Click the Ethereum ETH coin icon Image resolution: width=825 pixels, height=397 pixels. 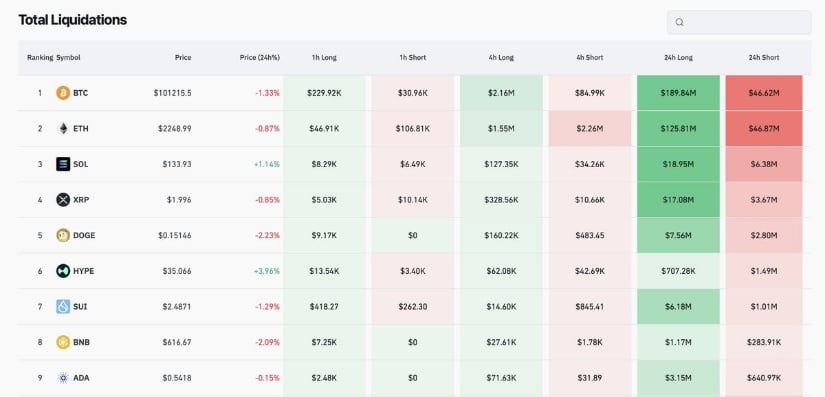pos(63,128)
